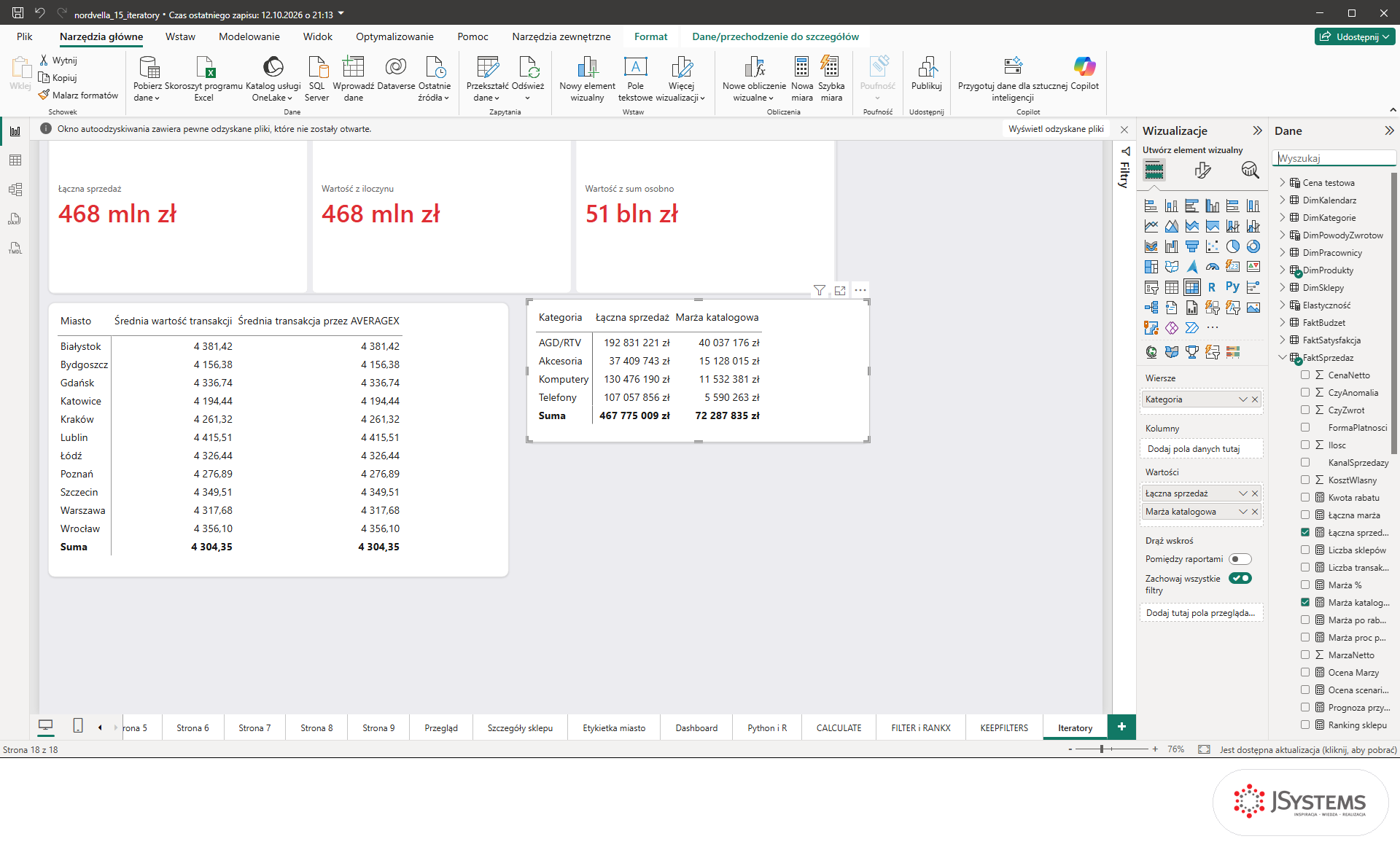Click the Python visual (Py) icon

pyautogui.click(x=1232, y=287)
